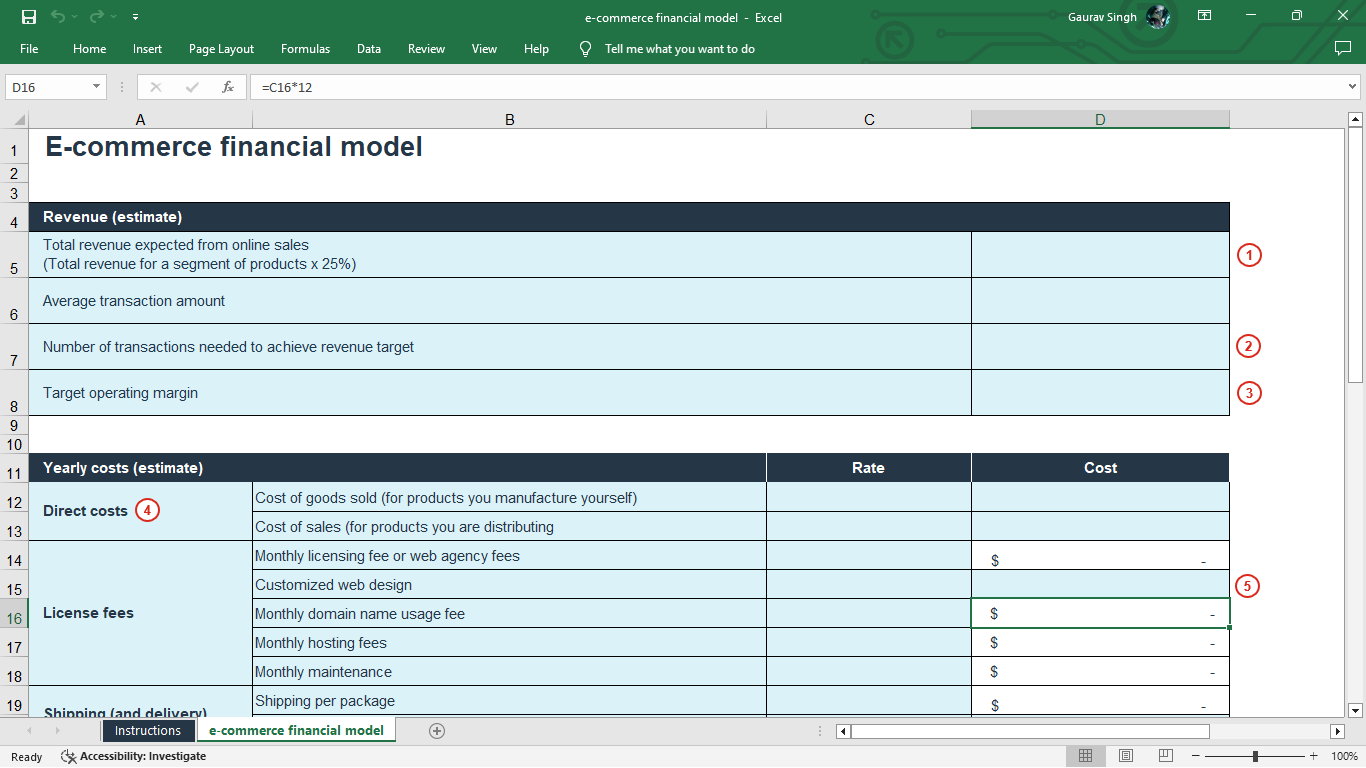Select Normal view icon in status bar
Image resolution: width=1366 pixels, height=768 pixels.
(1086, 756)
